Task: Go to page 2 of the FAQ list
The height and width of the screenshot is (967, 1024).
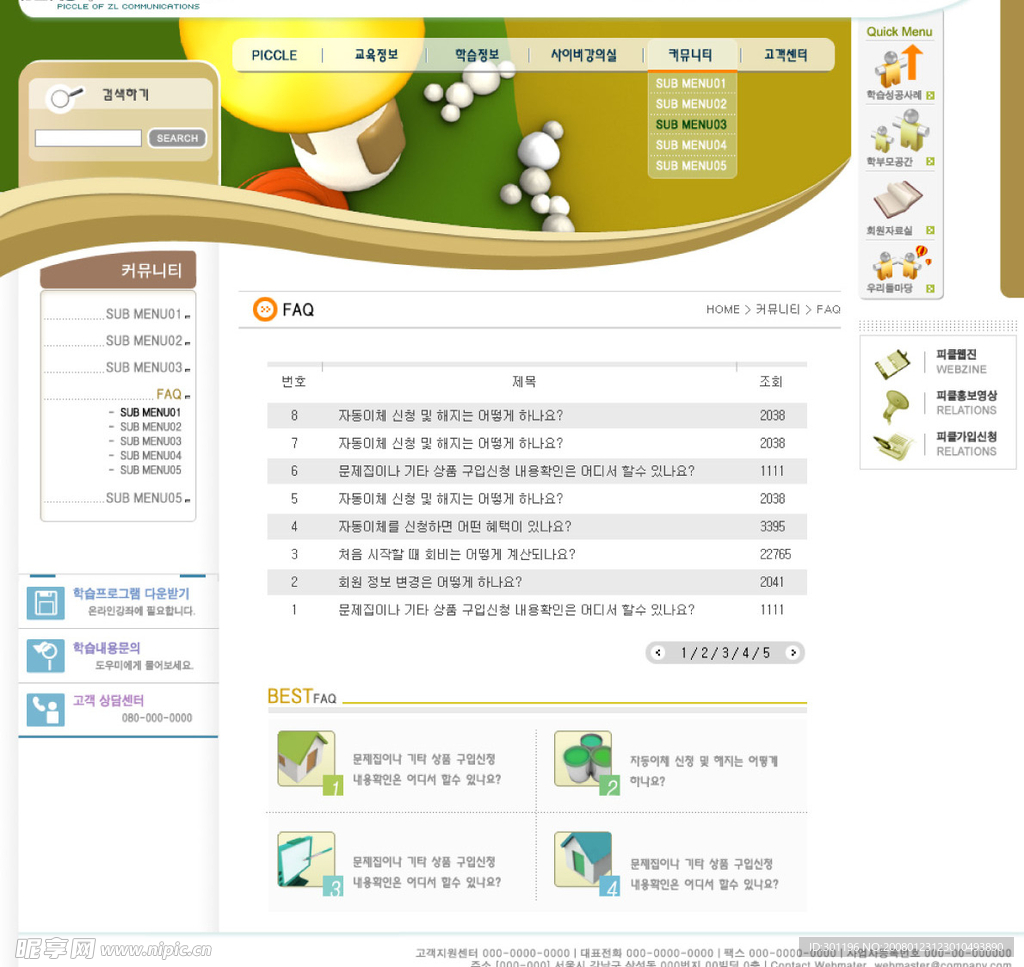Action: (x=705, y=653)
